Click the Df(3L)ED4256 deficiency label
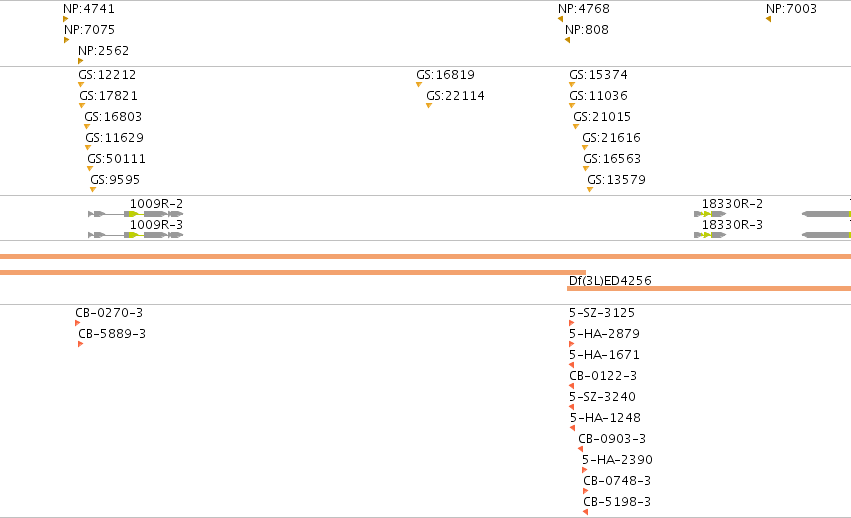 (609, 280)
